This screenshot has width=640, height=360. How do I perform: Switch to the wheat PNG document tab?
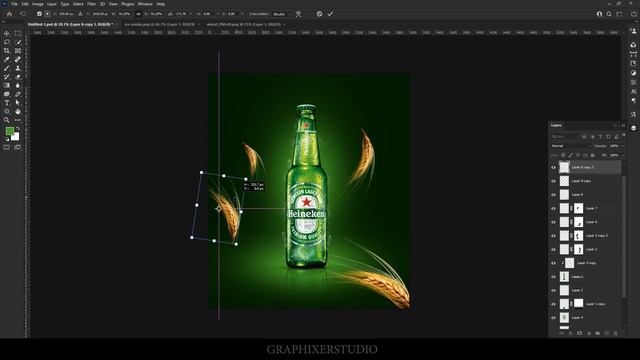click(244, 24)
